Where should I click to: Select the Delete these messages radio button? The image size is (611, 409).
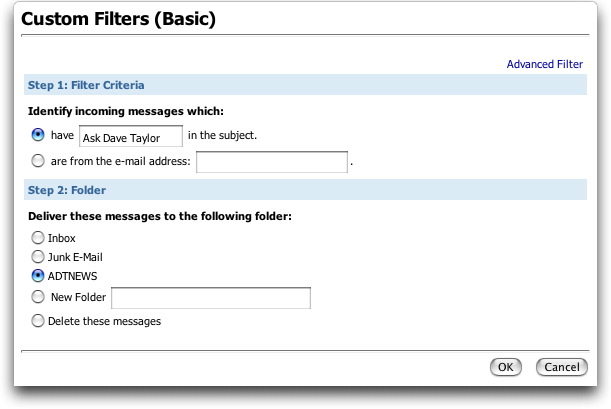38,321
